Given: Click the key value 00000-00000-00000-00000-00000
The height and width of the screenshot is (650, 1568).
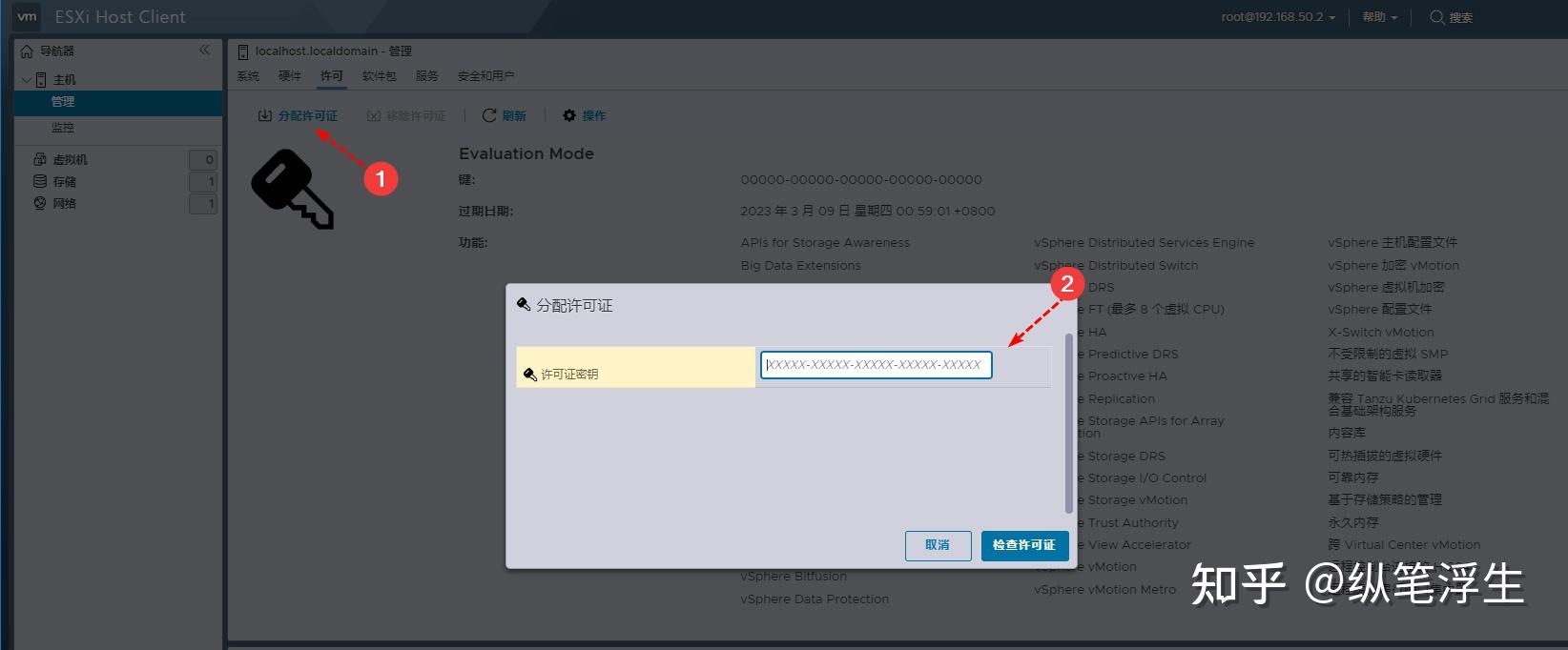Looking at the screenshot, I should [861, 179].
